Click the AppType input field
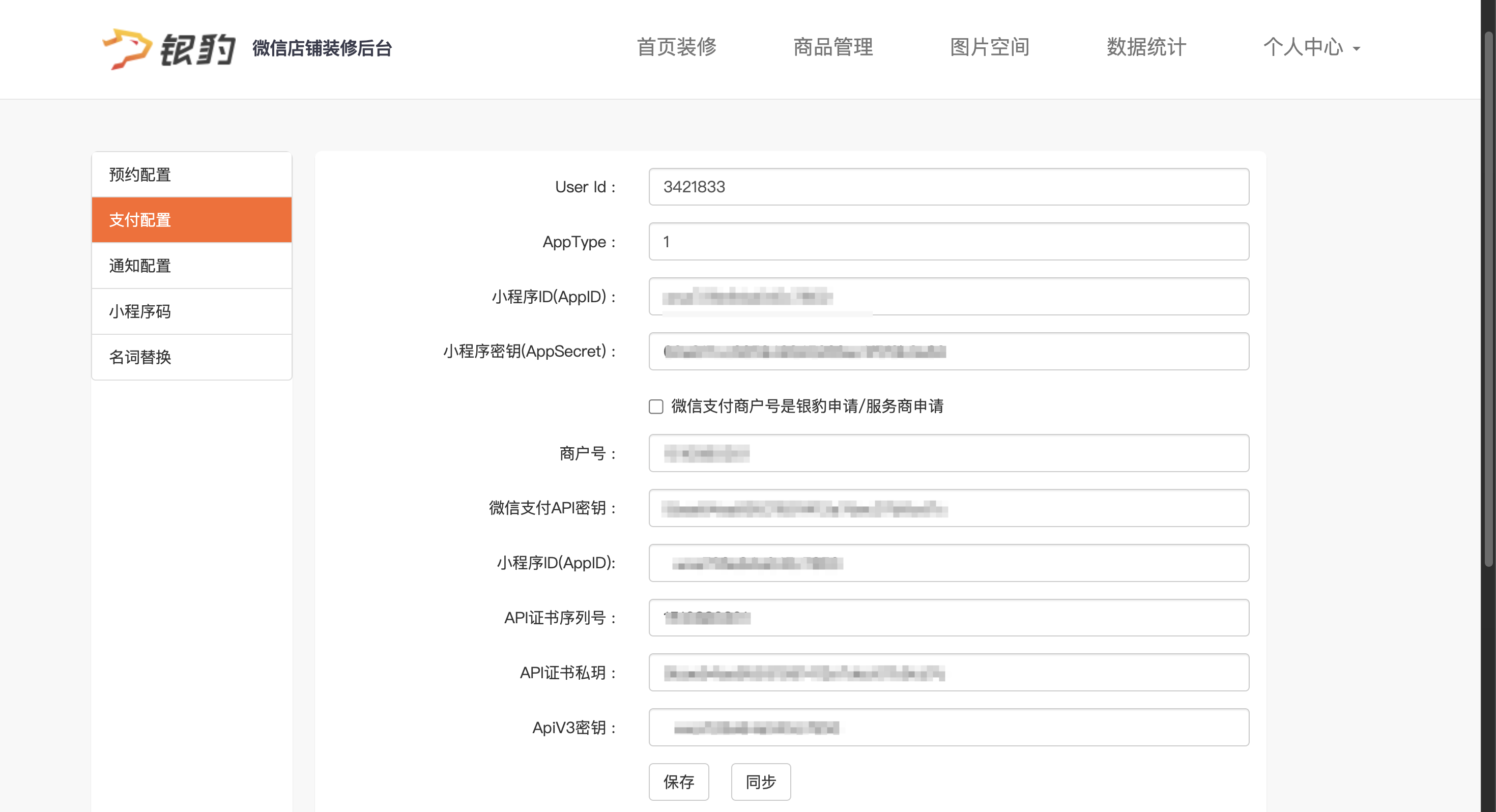 [x=949, y=242]
